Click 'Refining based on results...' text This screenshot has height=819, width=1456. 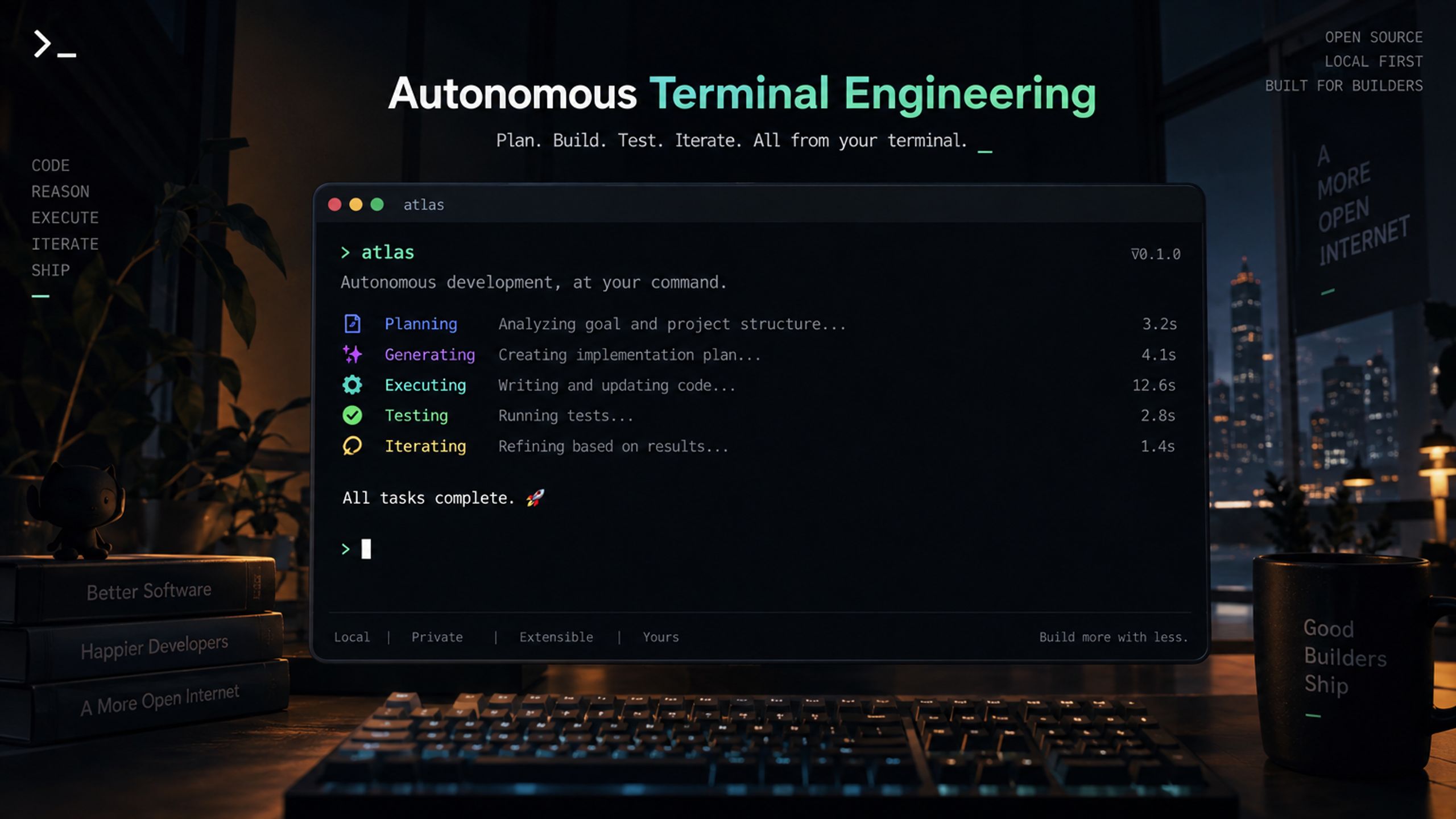pyautogui.click(x=613, y=446)
